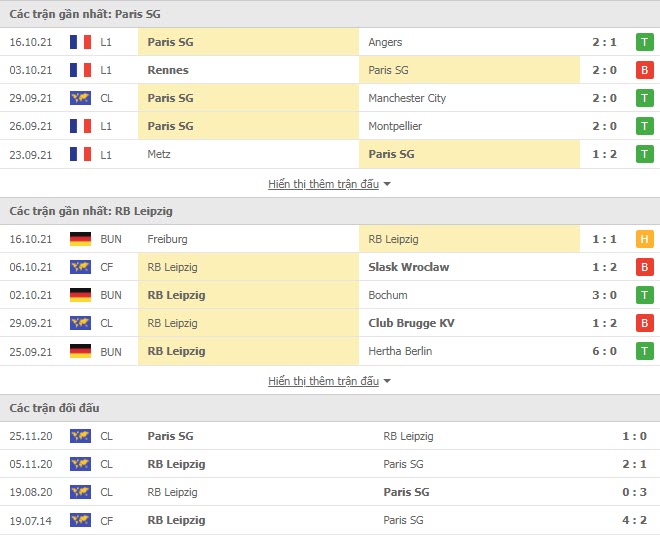Click the 6 : 0 score against Hertha Berlin
The height and width of the screenshot is (535, 660).
click(604, 351)
